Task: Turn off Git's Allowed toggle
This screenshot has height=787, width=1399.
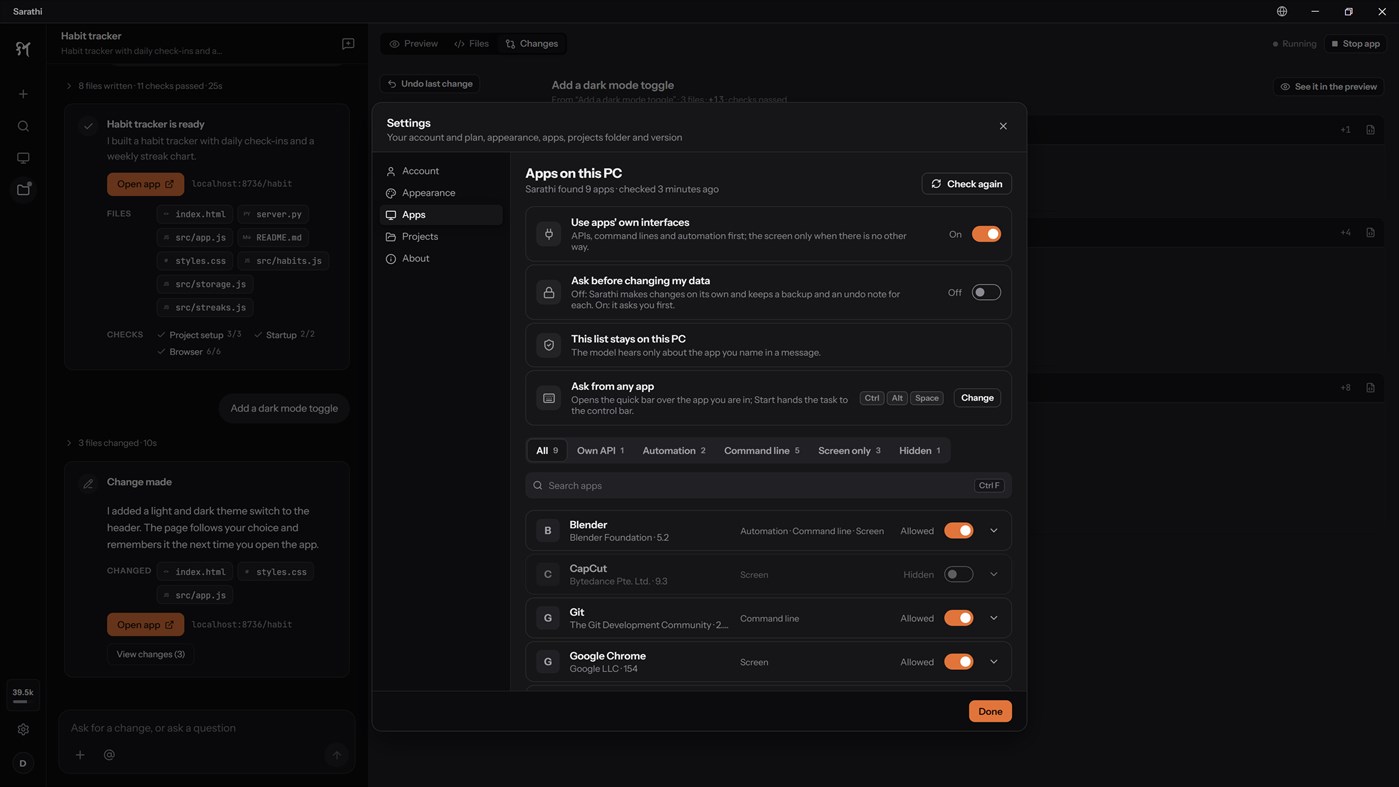Action: (958, 618)
